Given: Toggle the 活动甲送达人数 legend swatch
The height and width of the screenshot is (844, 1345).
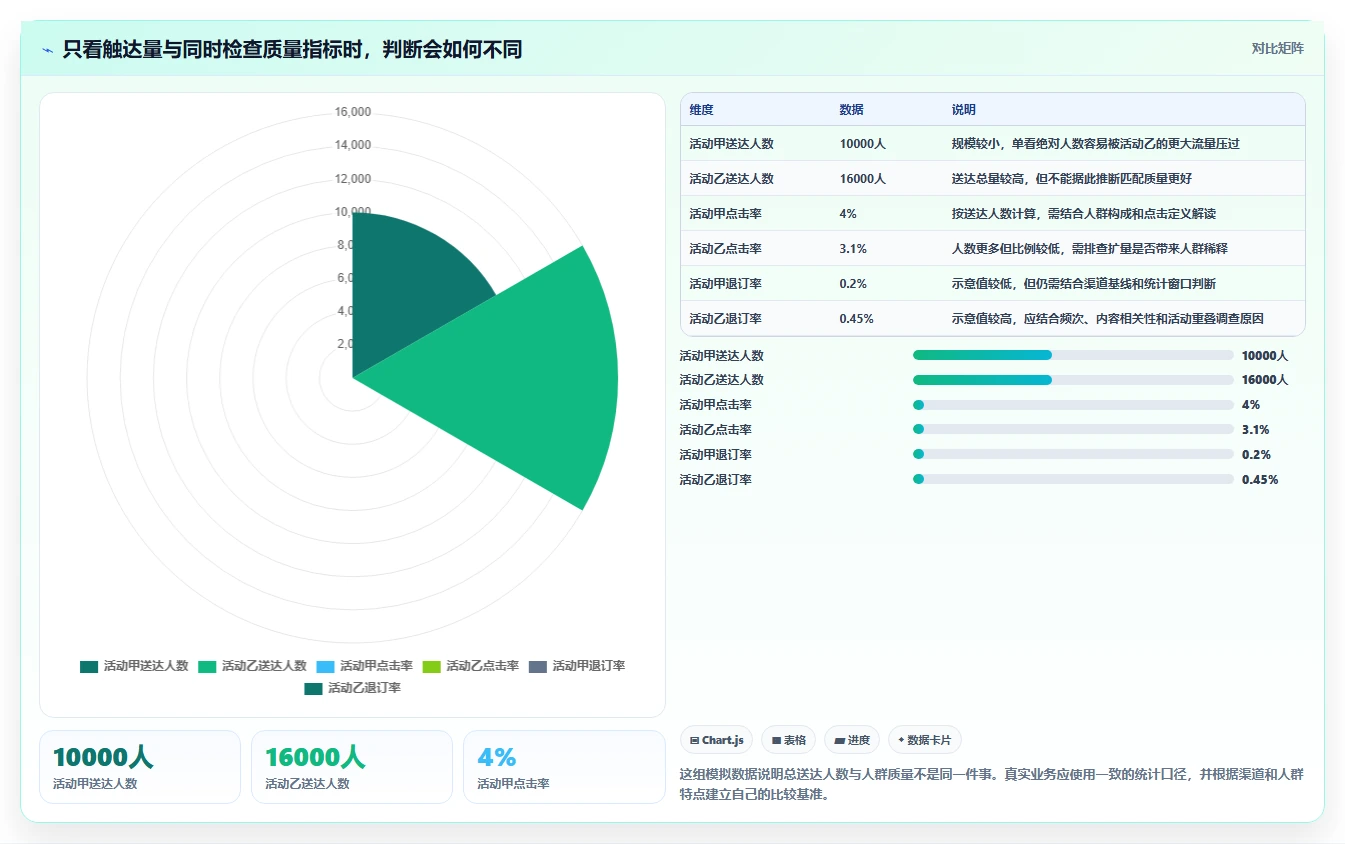Looking at the screenshot, I should pyautogui.click(x=89, y=666).
